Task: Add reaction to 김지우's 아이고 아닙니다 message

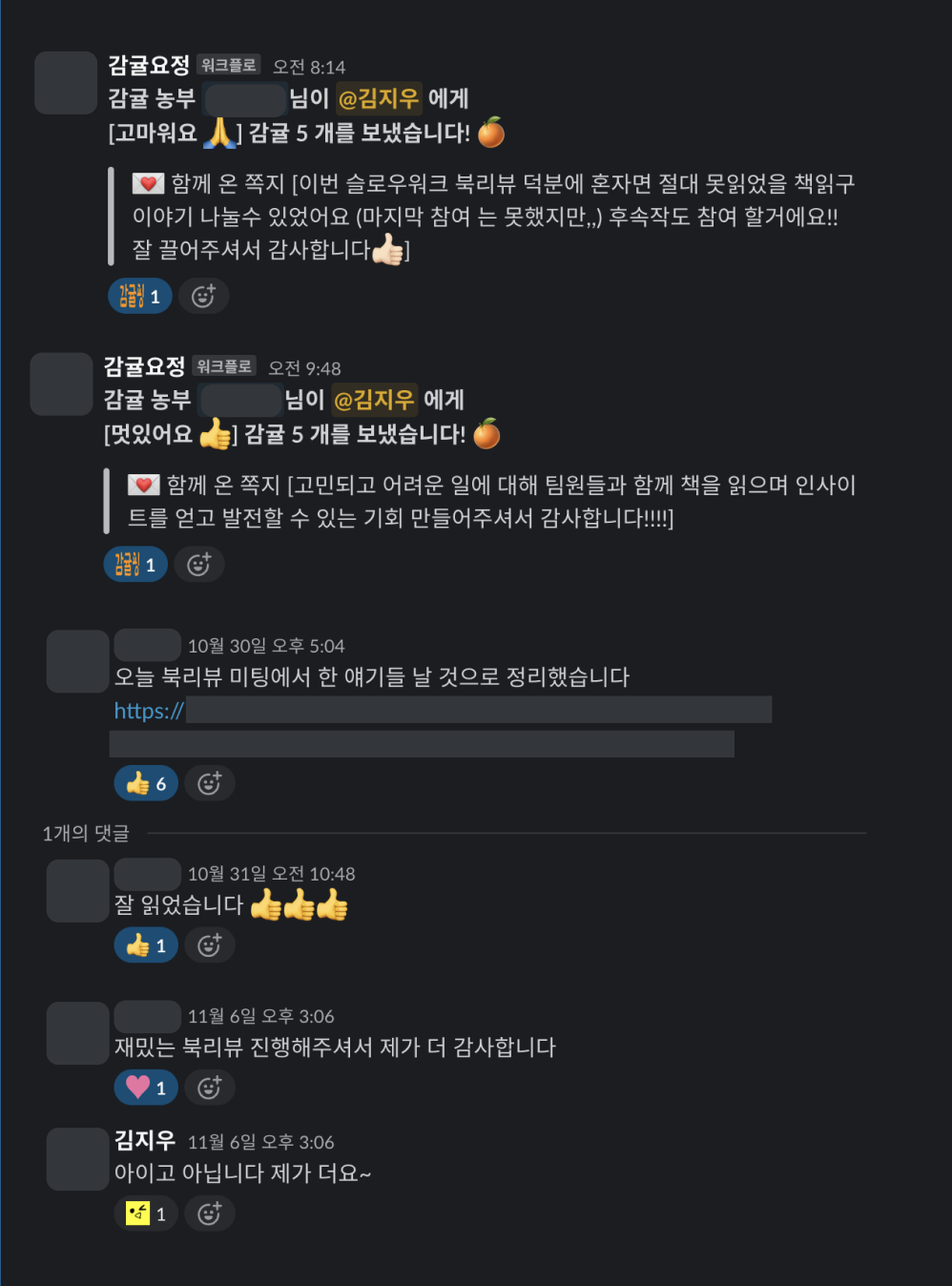Action: pos(210,1213)
